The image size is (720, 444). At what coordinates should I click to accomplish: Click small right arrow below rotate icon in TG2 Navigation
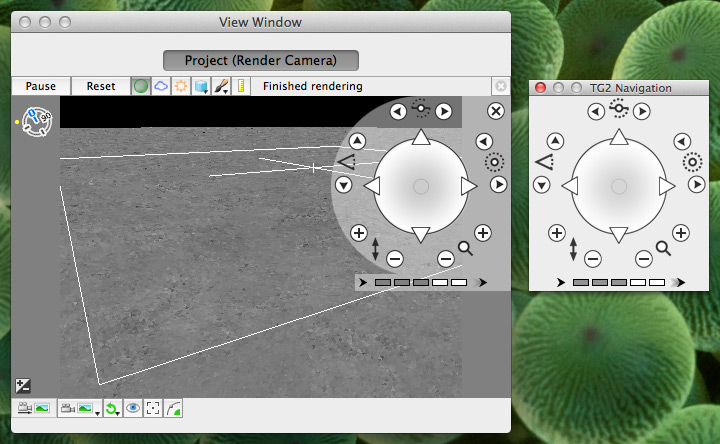coord(696,185)
